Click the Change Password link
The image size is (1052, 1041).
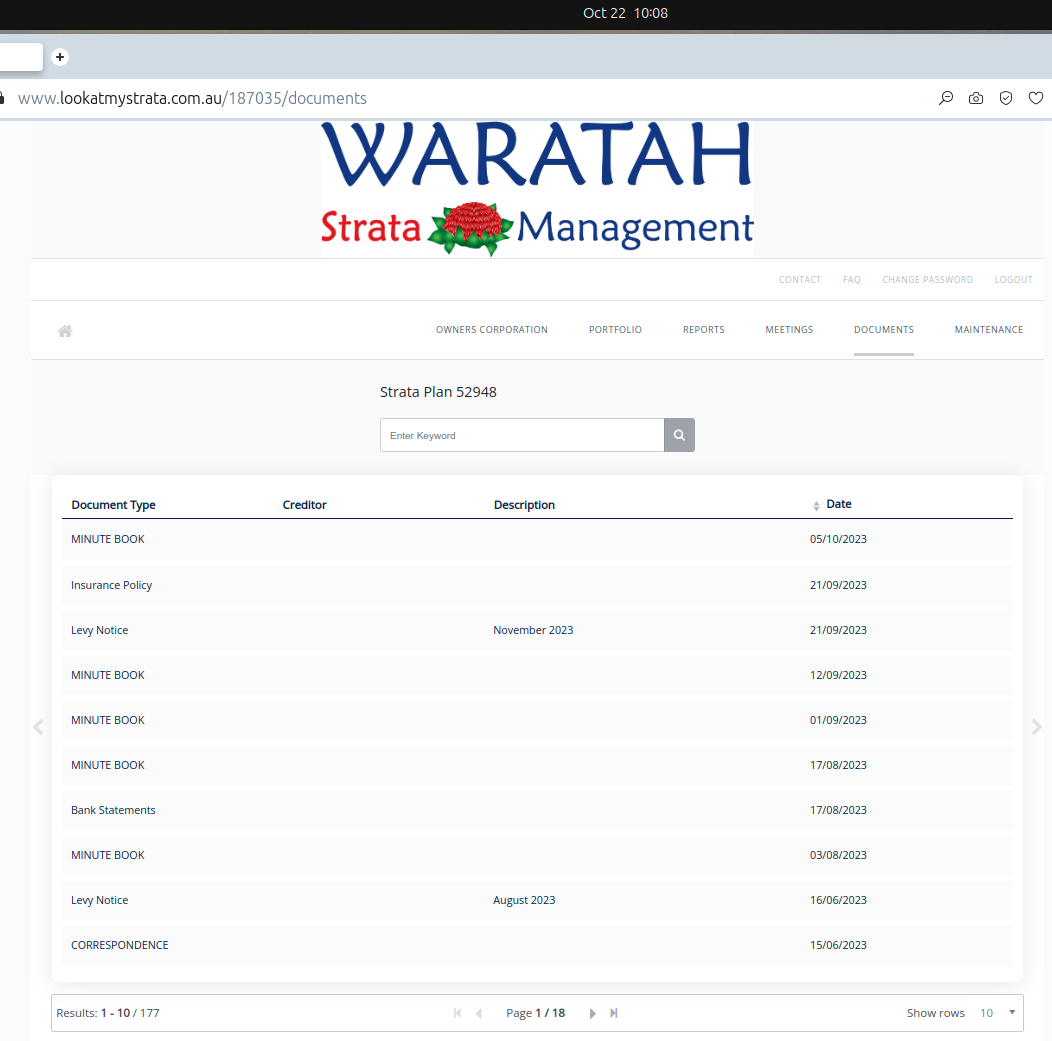927,280
